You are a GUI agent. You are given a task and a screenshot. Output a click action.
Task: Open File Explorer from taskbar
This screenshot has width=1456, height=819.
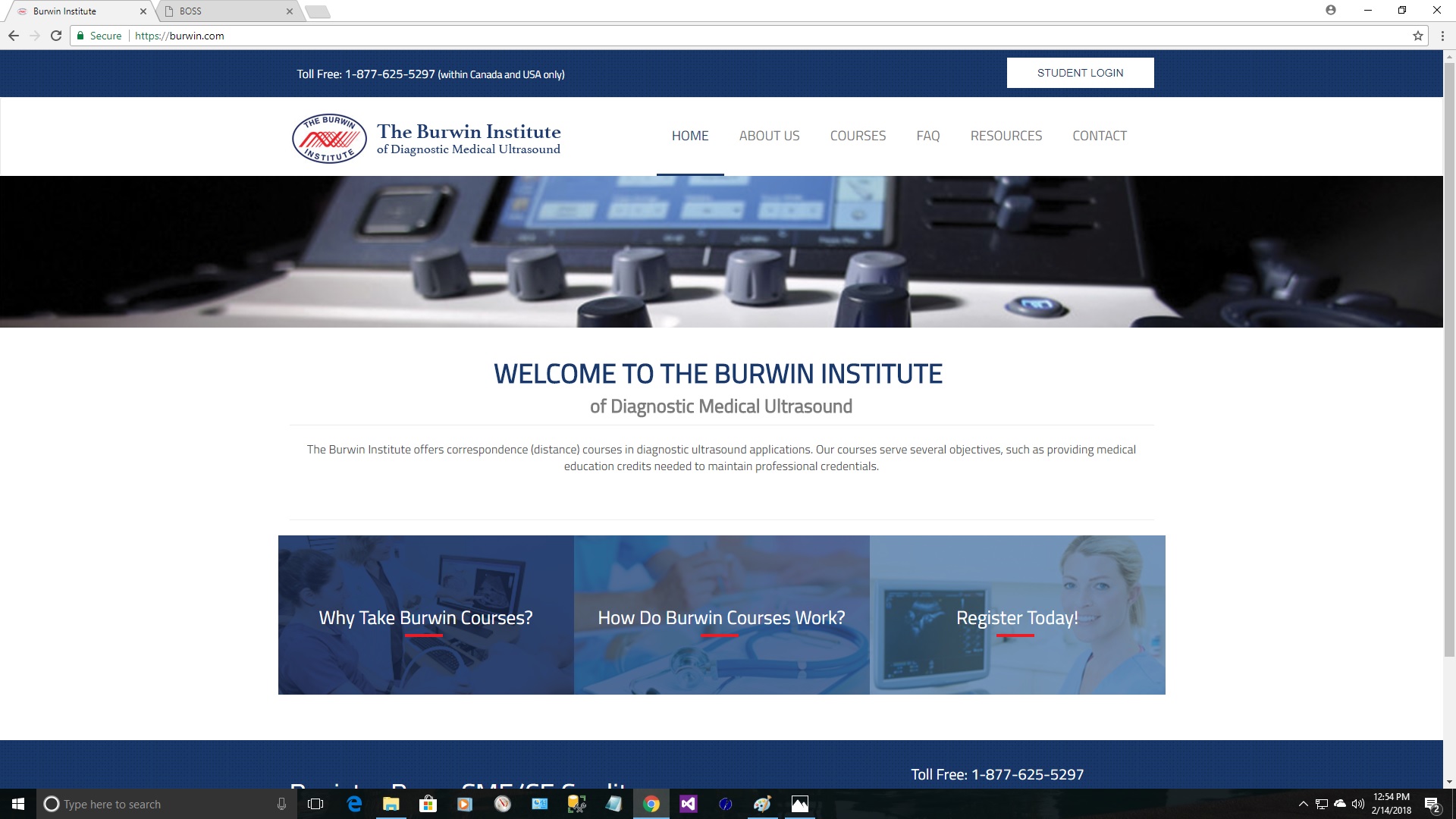(x=391, y=804)
